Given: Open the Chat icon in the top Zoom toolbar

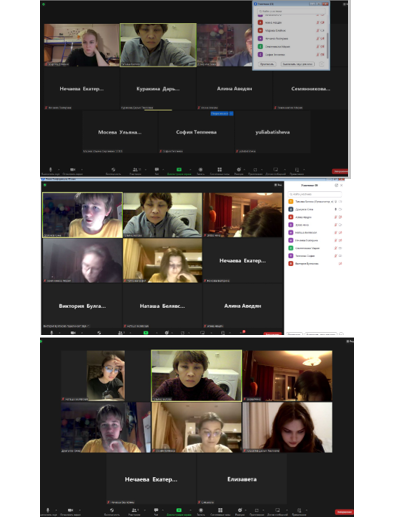Looking at the screenshot, I should click(x=157, y=169).
